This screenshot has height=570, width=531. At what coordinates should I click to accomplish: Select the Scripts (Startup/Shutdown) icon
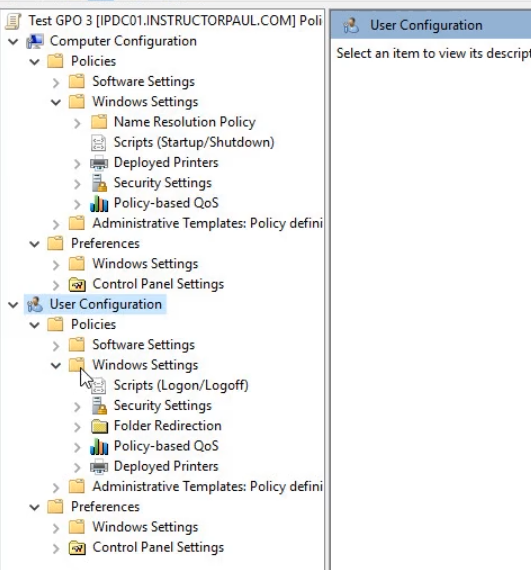[98, 142]
